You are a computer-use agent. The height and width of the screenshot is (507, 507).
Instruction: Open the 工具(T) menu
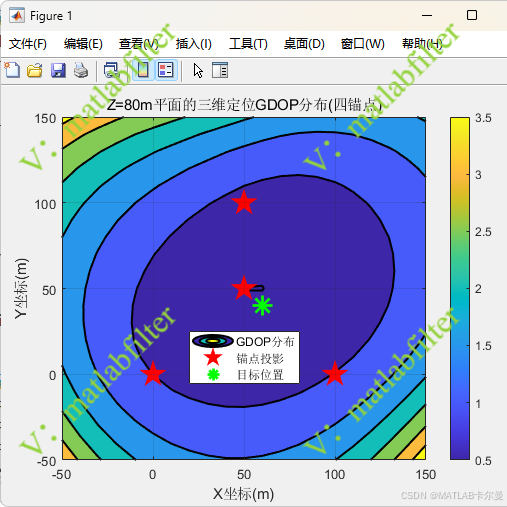(x=248, y=44)
